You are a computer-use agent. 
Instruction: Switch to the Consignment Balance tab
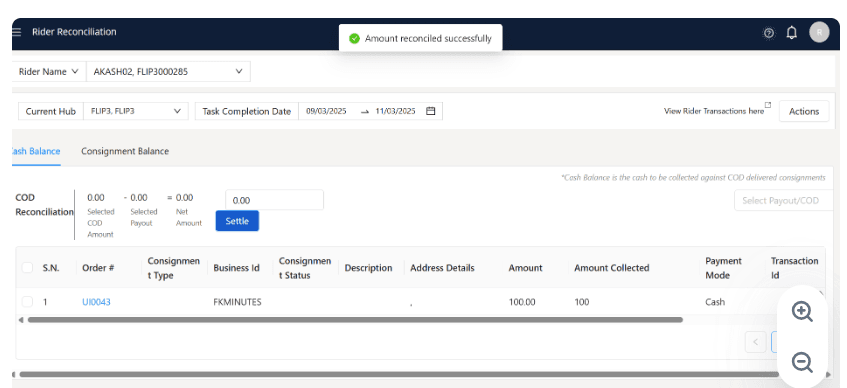125,151
